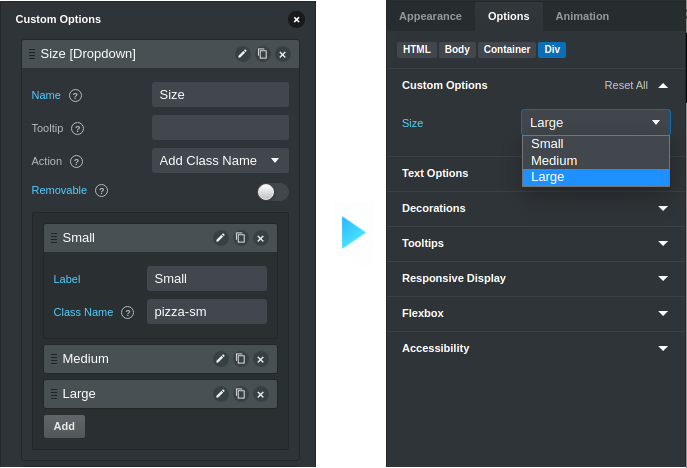Image resolution: width=687 pixels, height=468 pixels.
Task: Open the Action dropdown (Add Class Name)
Action: tap(220, 161)
